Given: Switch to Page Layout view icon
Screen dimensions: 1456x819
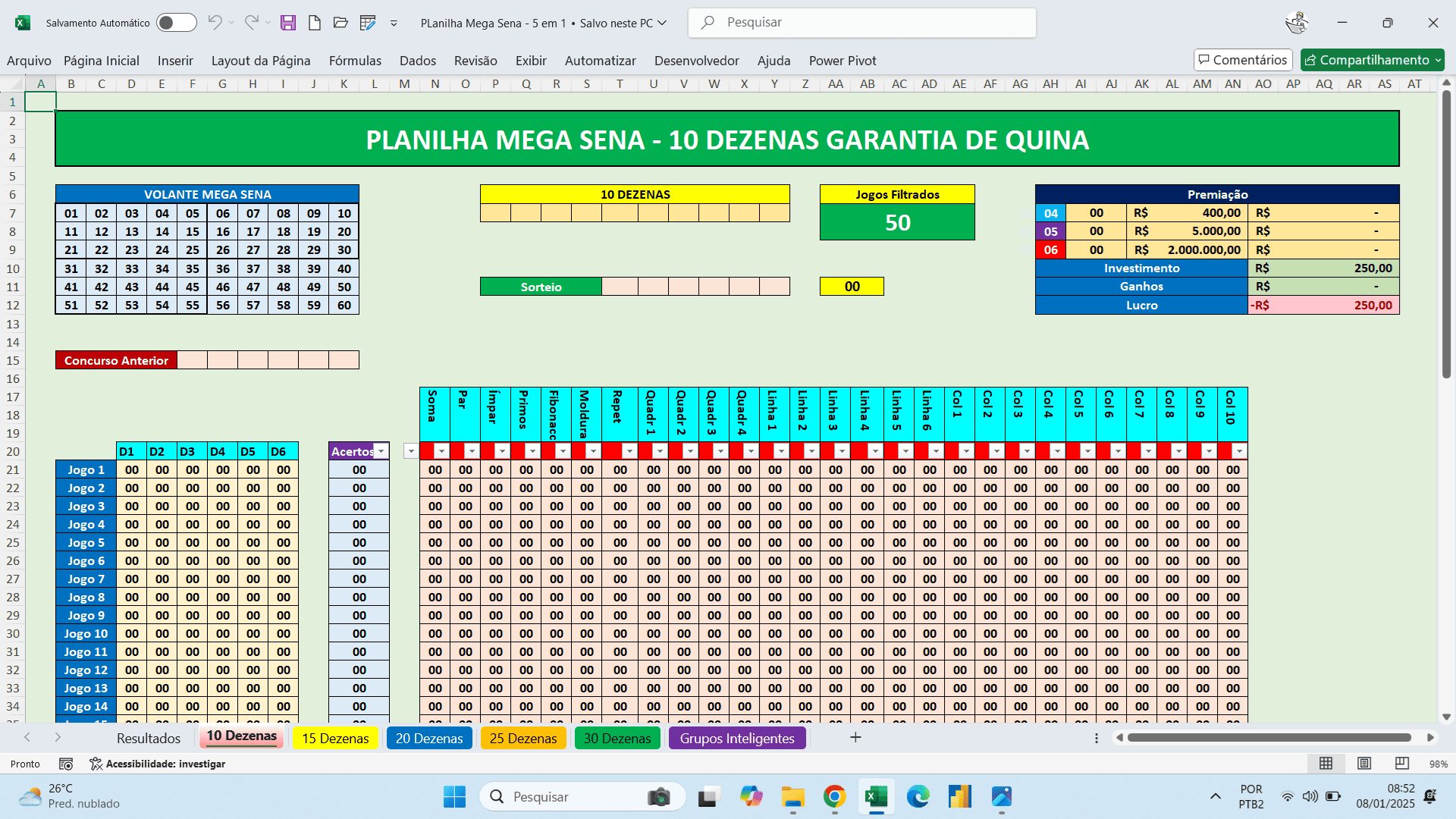Looking at the screenshot, I should pos(1364,764).
